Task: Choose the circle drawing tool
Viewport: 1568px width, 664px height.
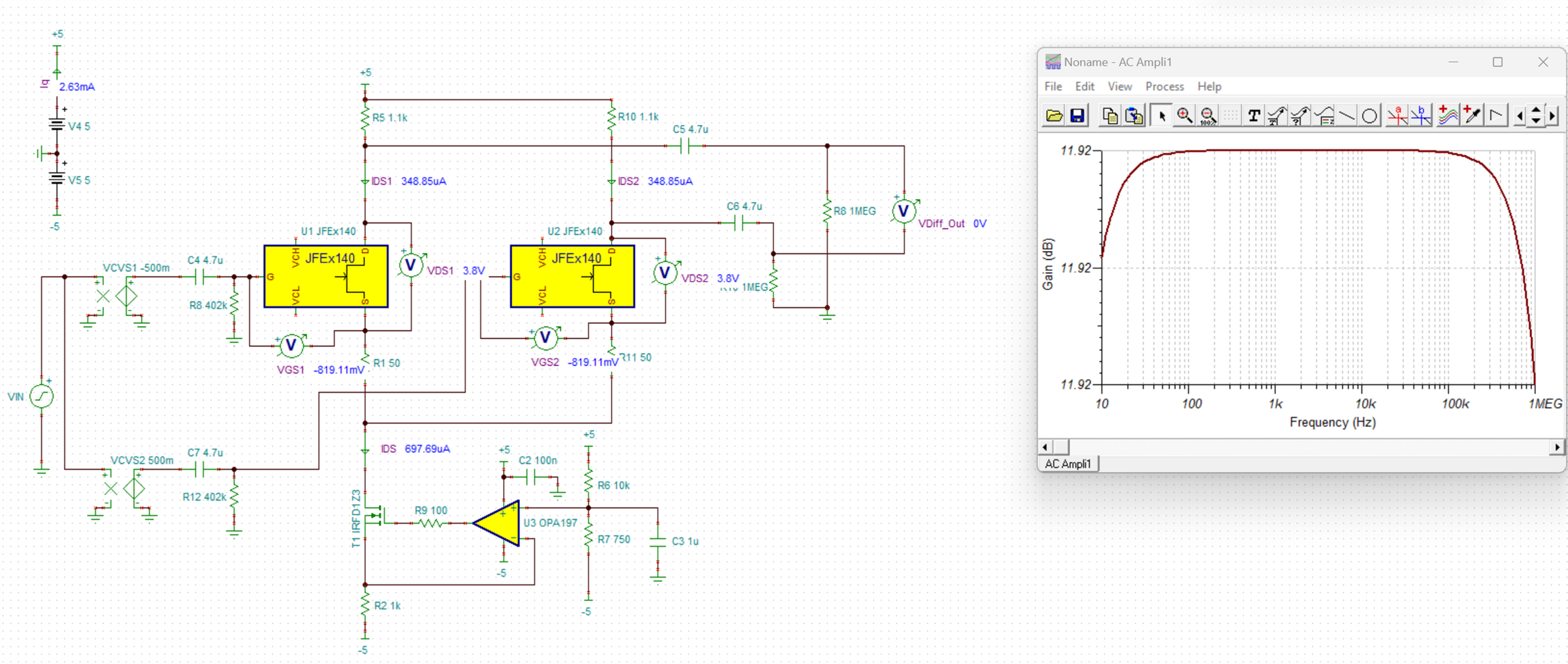Action: (1370, 116)
